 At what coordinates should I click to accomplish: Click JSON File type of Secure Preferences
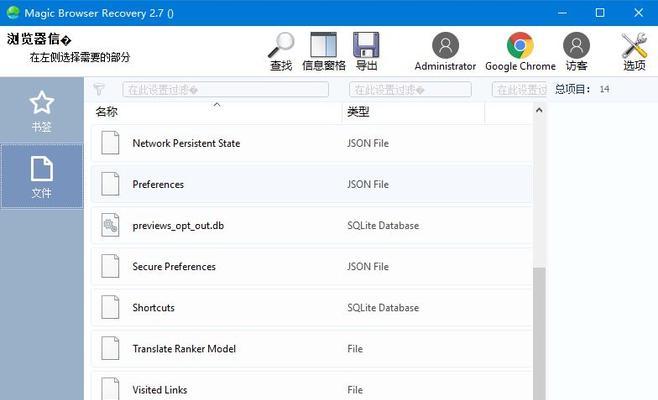point(368,267)
